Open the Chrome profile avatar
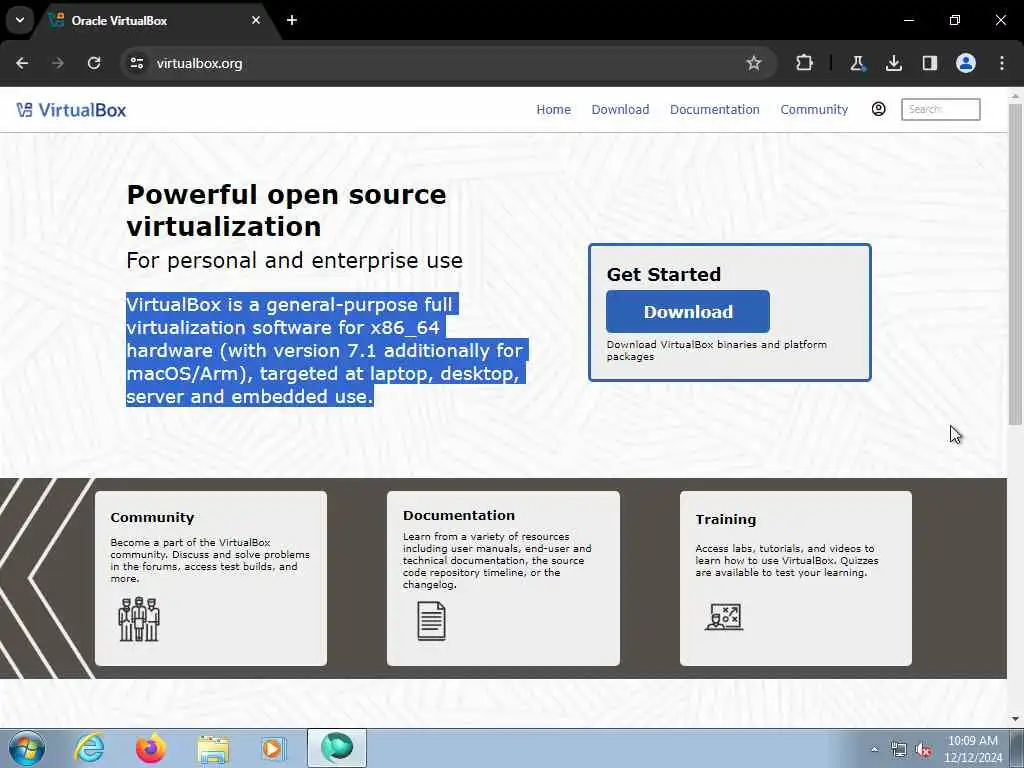This screenshot has width=1024, height=768. 966,63
